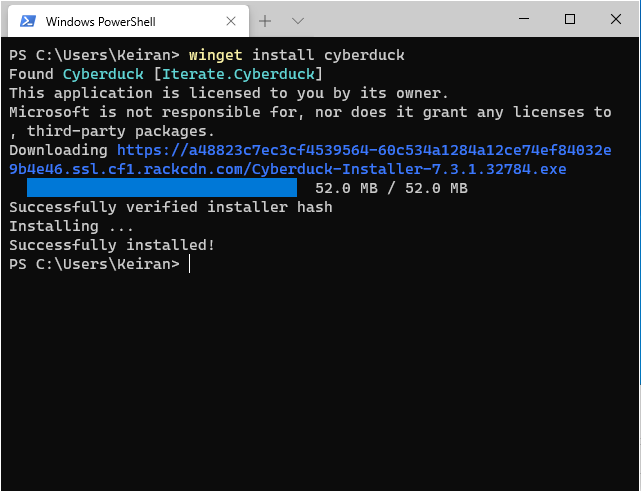Click the yellow winget command word
Image resolution: width=641 pixels, height=491 pixels.
215,55
